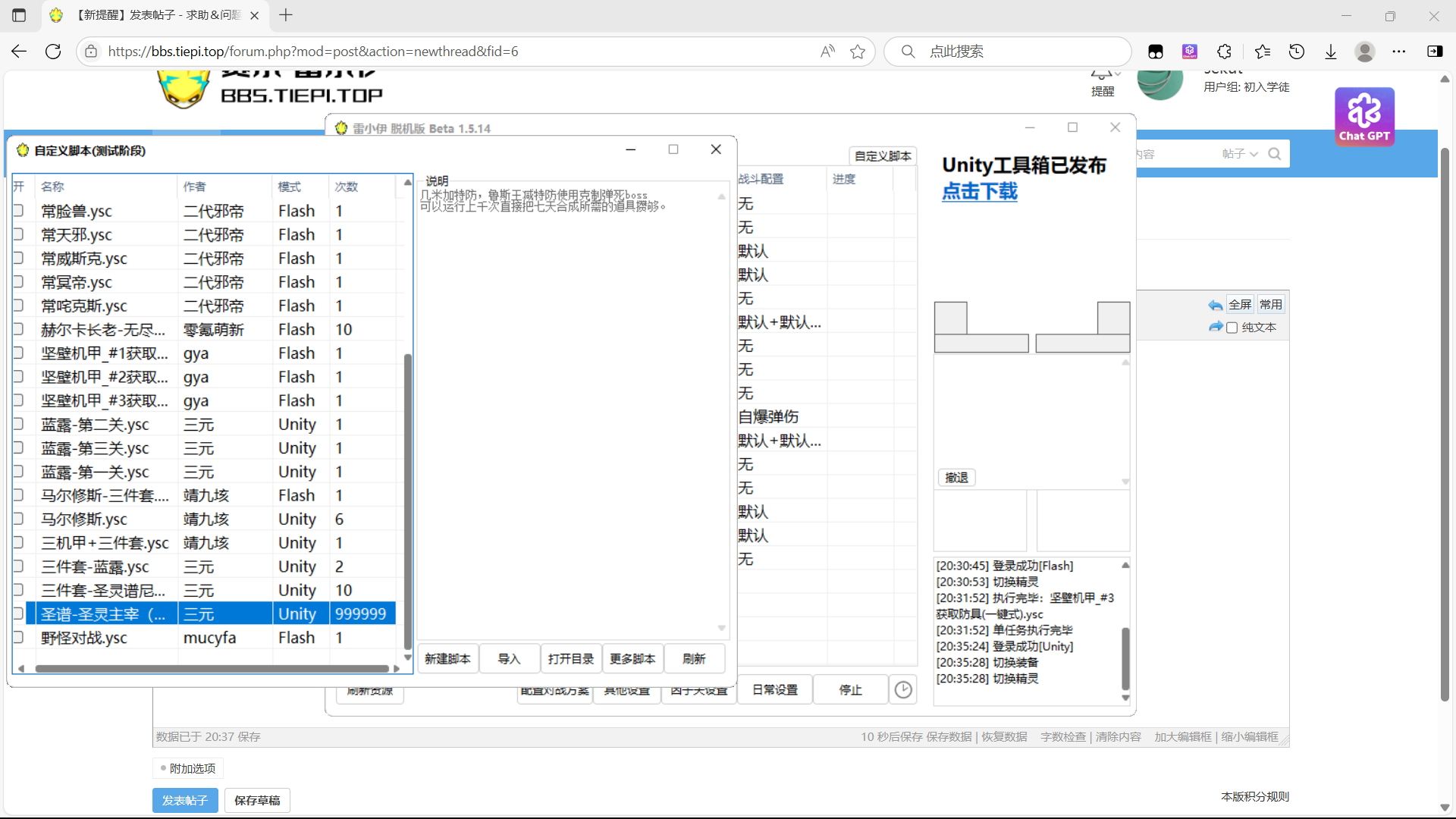Tick checkbox for 常威斯克.ysc row
The width and height of the screenshot is (1456, 819).
(18, 258)
